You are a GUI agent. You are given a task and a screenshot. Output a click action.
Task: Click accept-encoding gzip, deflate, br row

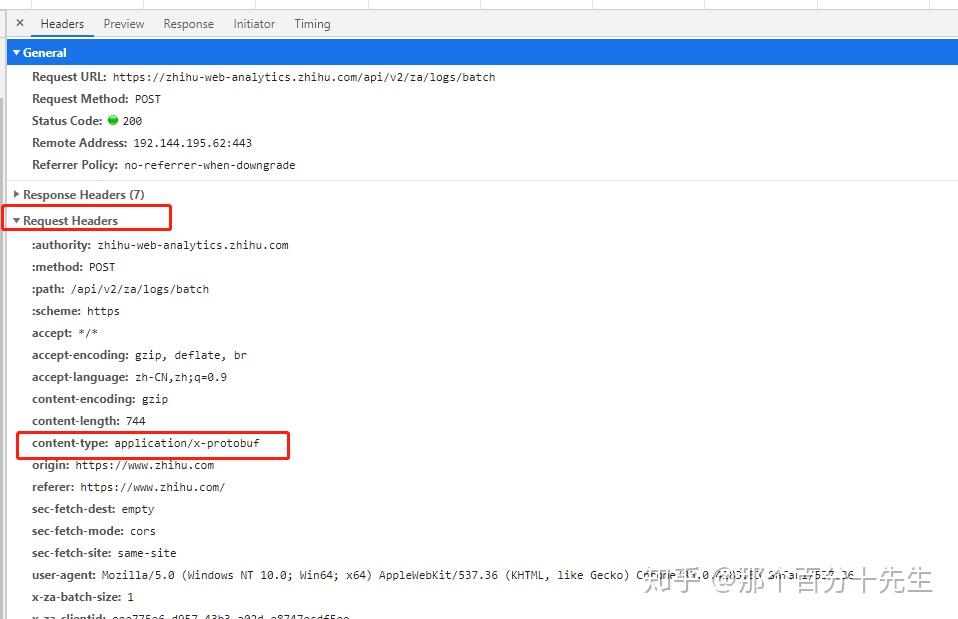[139, 355]
